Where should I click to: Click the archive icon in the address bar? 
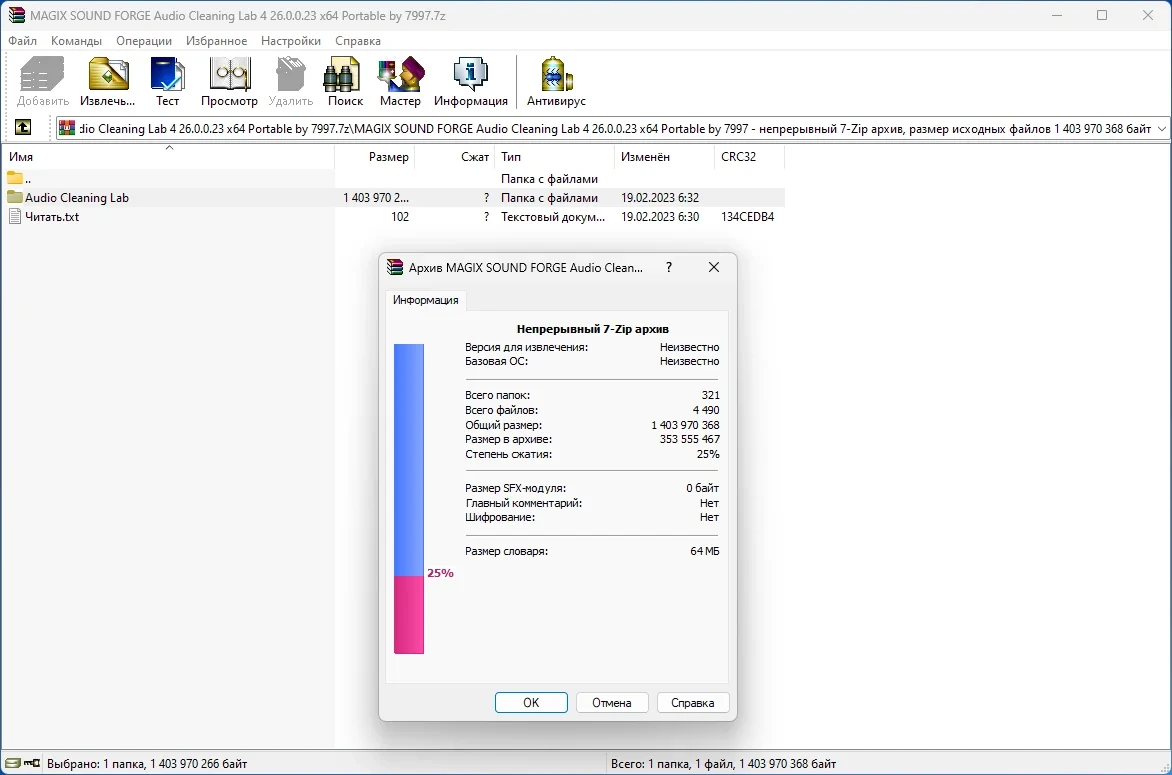point(67,128)
